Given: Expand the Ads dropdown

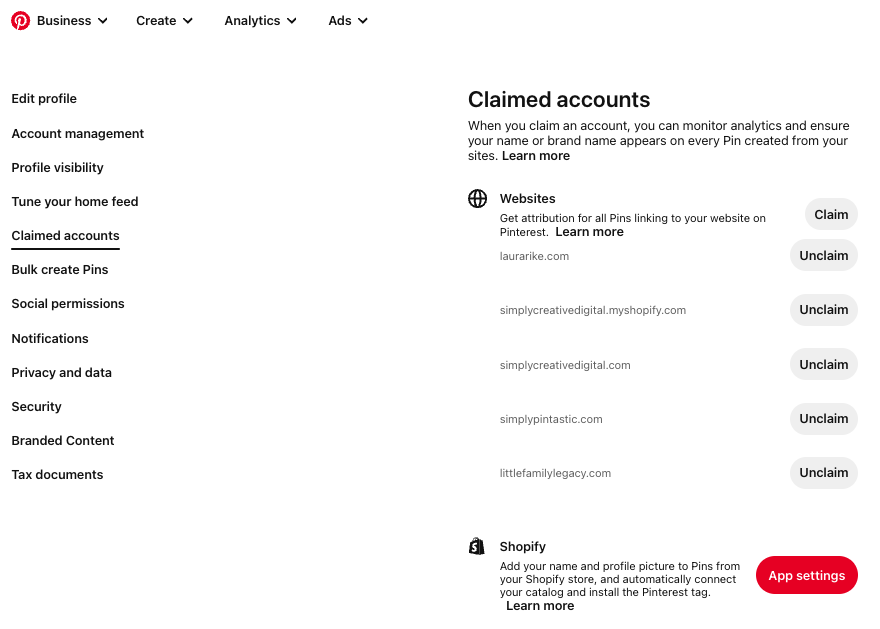Looking at the screenshot, I should pos(348,21).
